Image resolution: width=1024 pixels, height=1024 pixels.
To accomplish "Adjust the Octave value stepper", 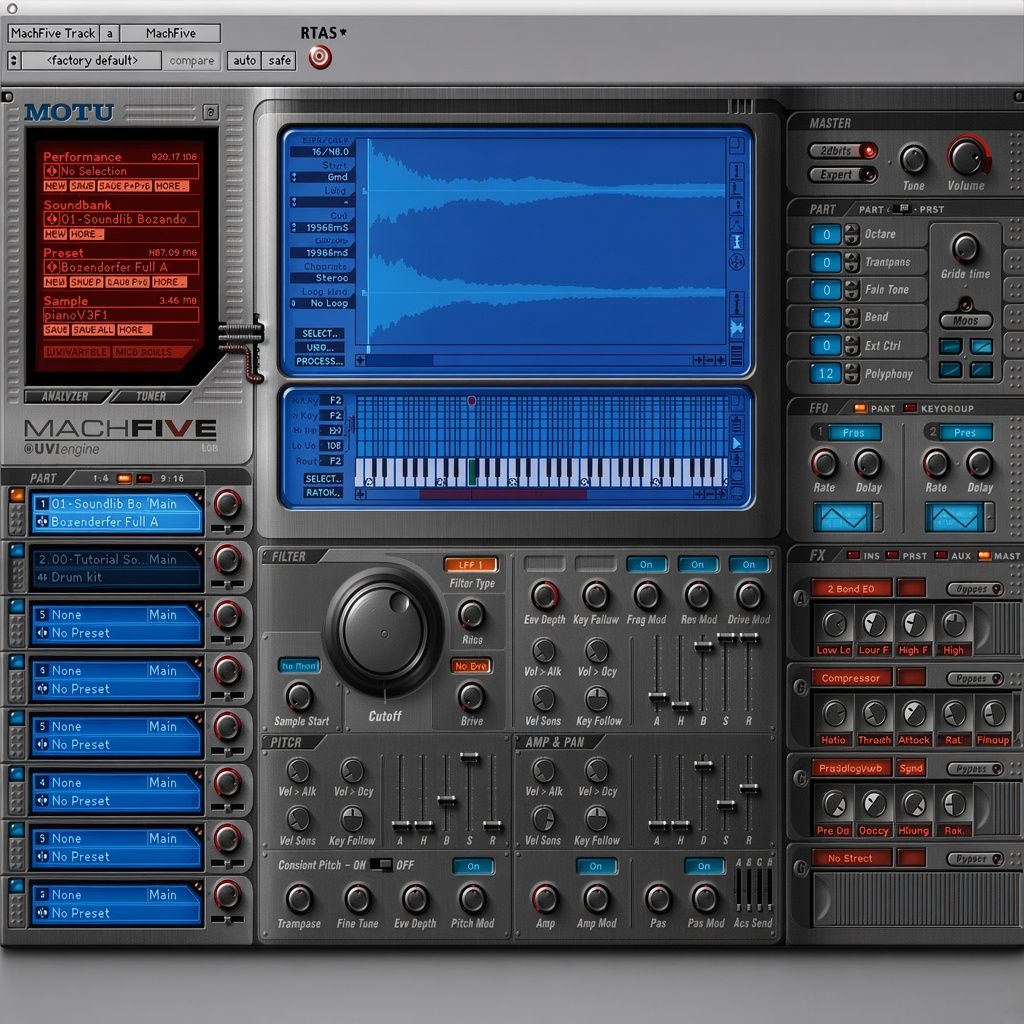I will [852, 234].
